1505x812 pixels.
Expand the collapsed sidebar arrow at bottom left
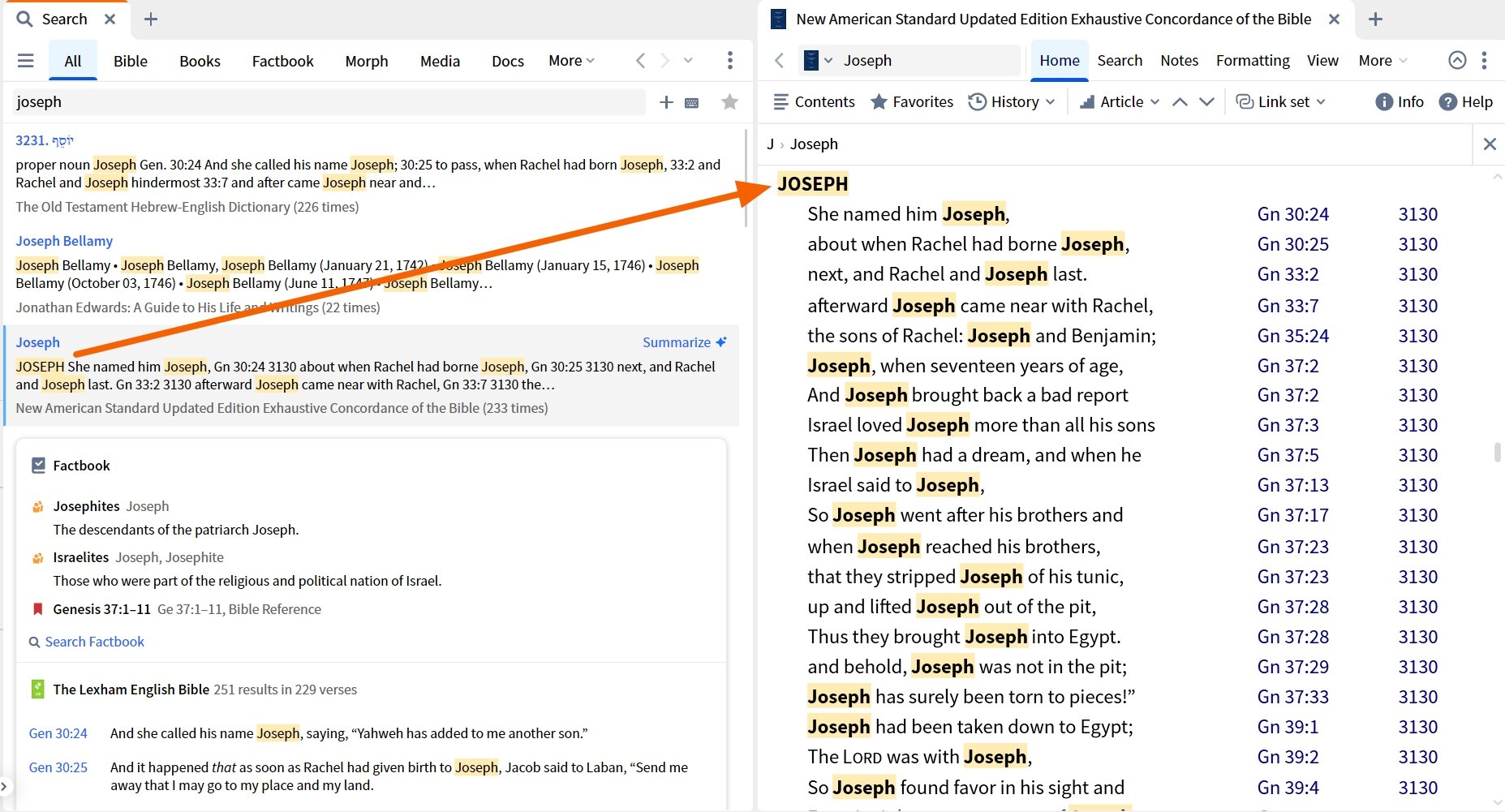tap(4, 786)
